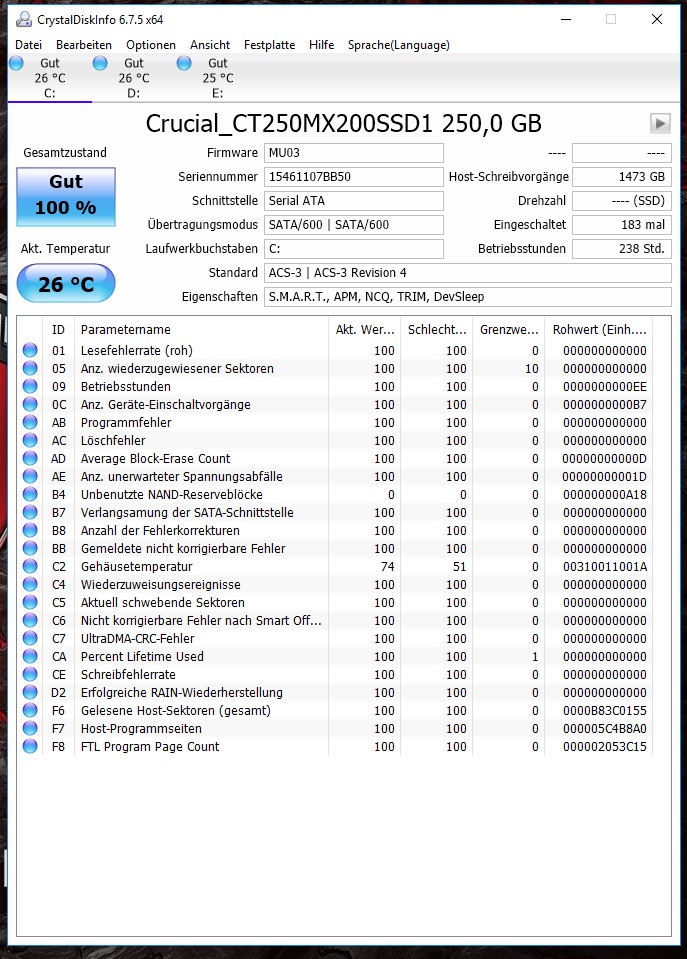Click status orb of FTL Program Page Count row
Screen dimensions: 687x959
pyautogui.click(x=30, y=747)
